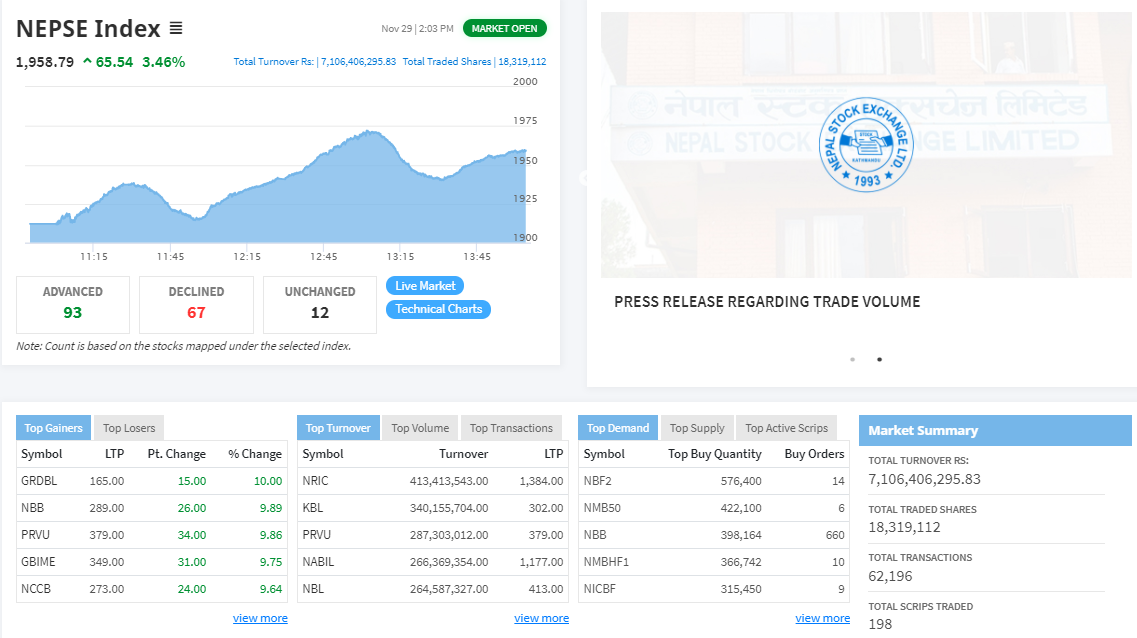Click GRDBL symbol in Top Gainers
Screen dimensions: 1137x638
coord(39,481)
